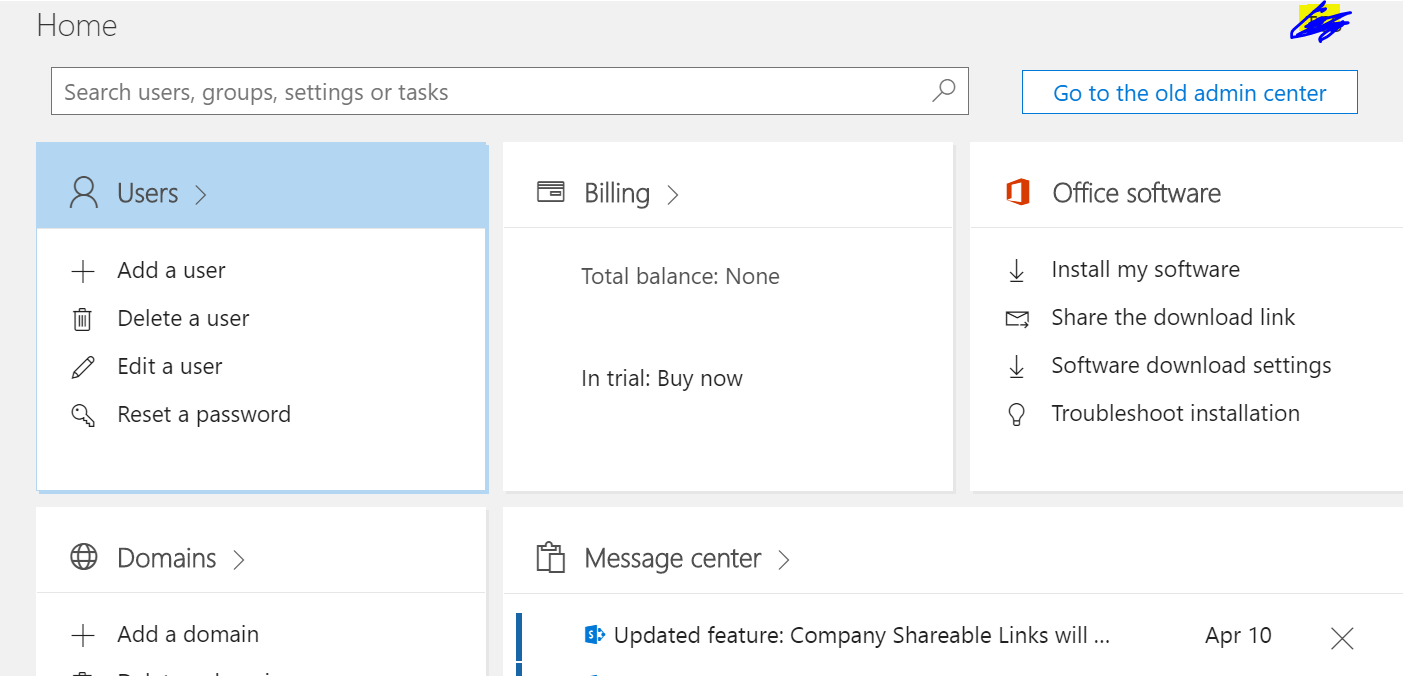The image size is (1403, 676).
Task: Click the plus icon beside Add a domain
Action: click(83, 635)
